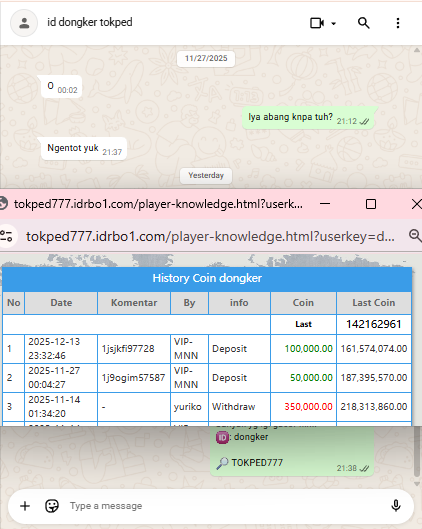The image size is (422, 529).
Task: Minimize the tokped777 popup window
Action: pyautogui.click(x=325, y=204)
